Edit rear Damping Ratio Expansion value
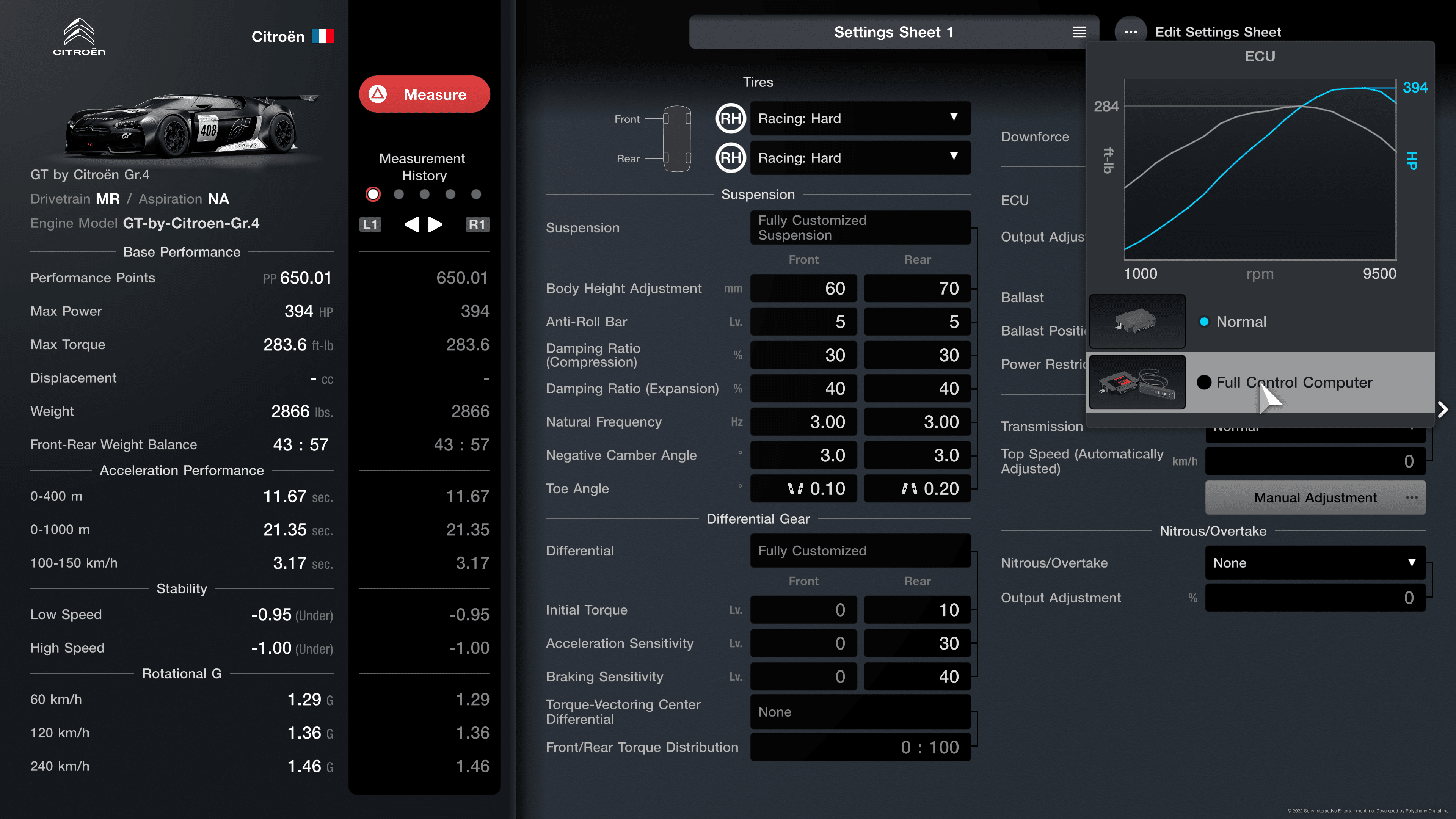This screenshot has width=1456, height=819. coord(917,388)
